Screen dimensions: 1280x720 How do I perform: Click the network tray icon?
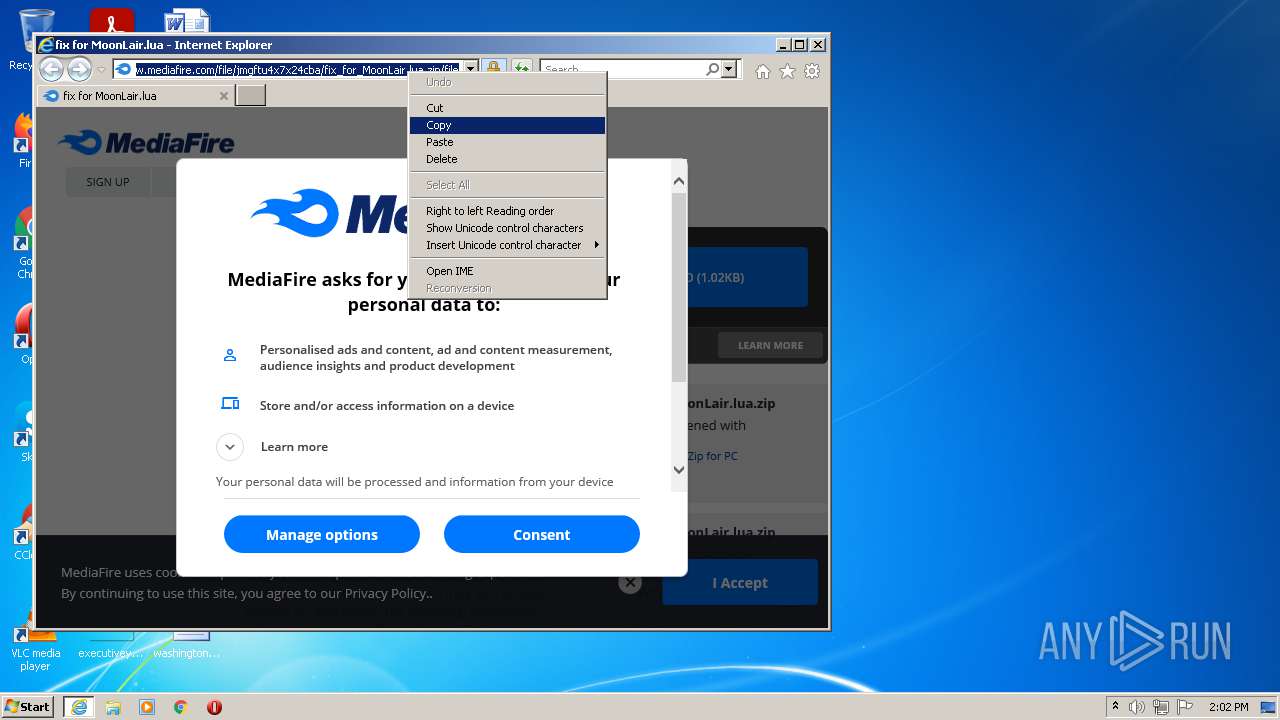pos(1161,707)
